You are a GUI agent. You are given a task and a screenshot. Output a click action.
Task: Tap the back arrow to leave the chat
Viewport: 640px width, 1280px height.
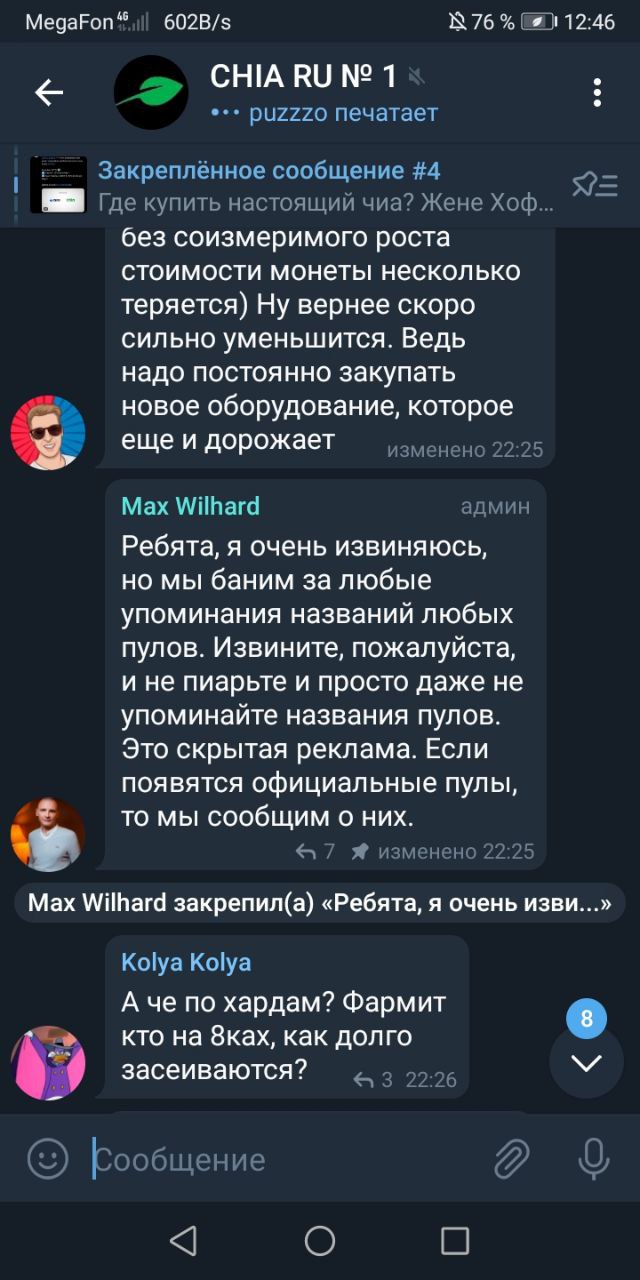pos(48,93)
